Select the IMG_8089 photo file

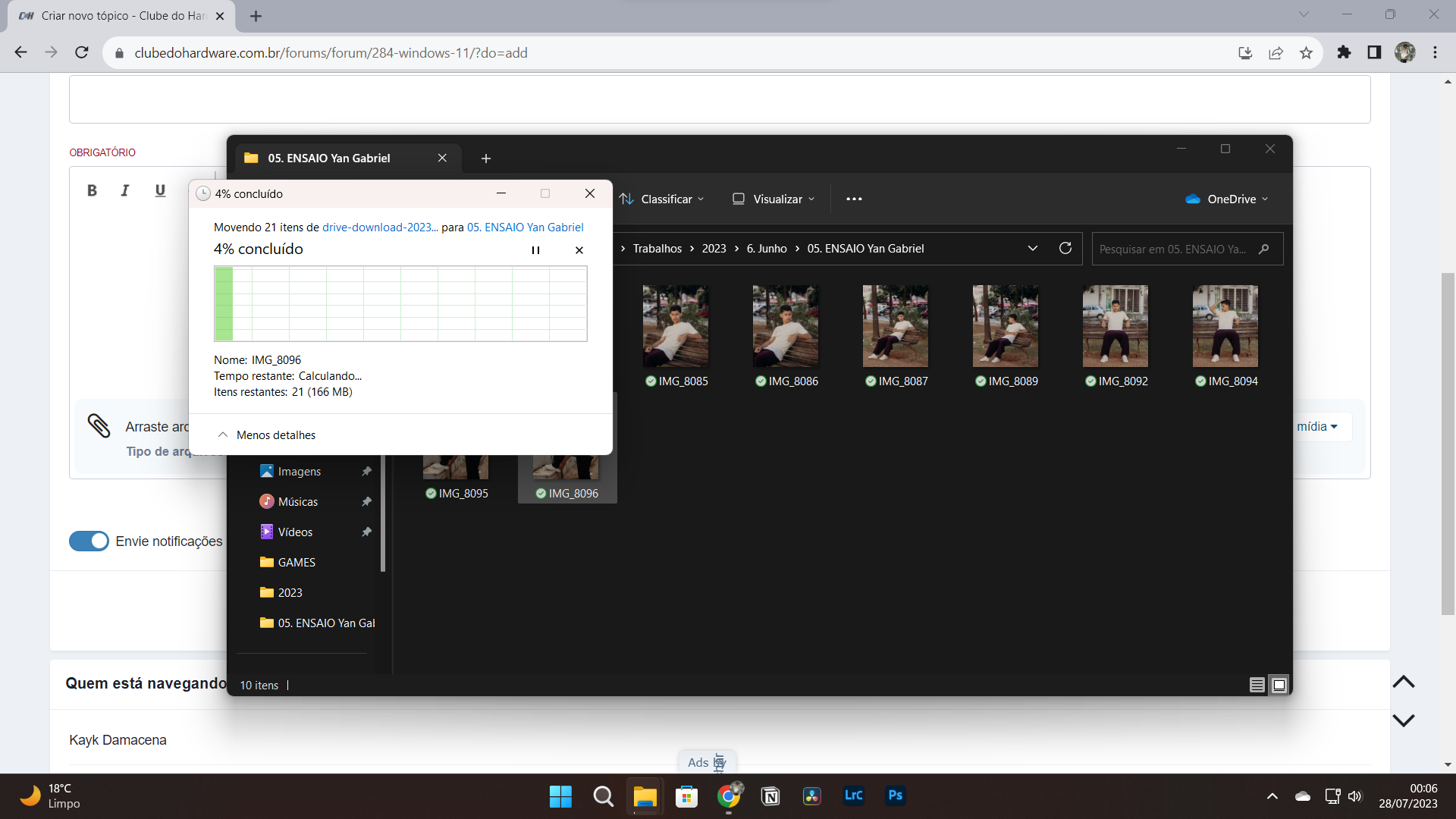click(x=1006, y=336)
